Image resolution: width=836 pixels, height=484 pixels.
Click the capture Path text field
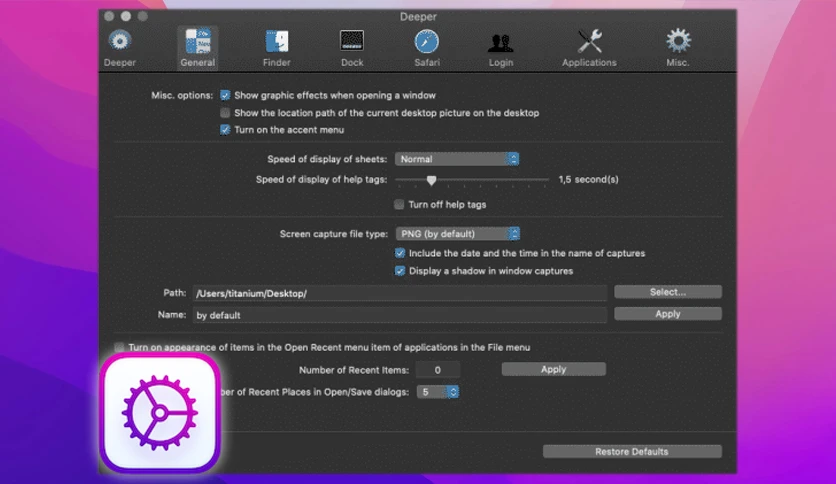point(400,293)
